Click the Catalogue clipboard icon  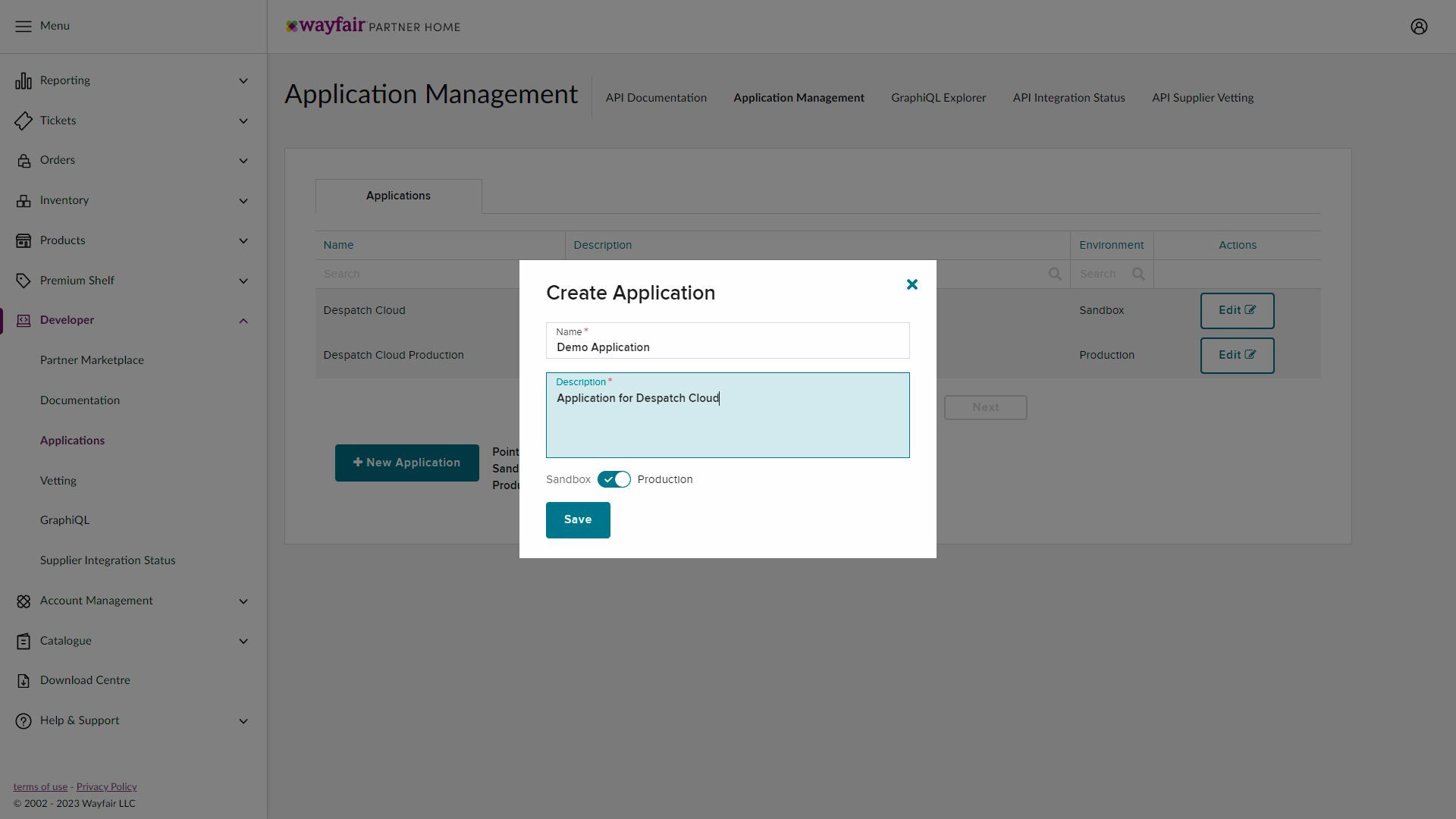(24, 642)
